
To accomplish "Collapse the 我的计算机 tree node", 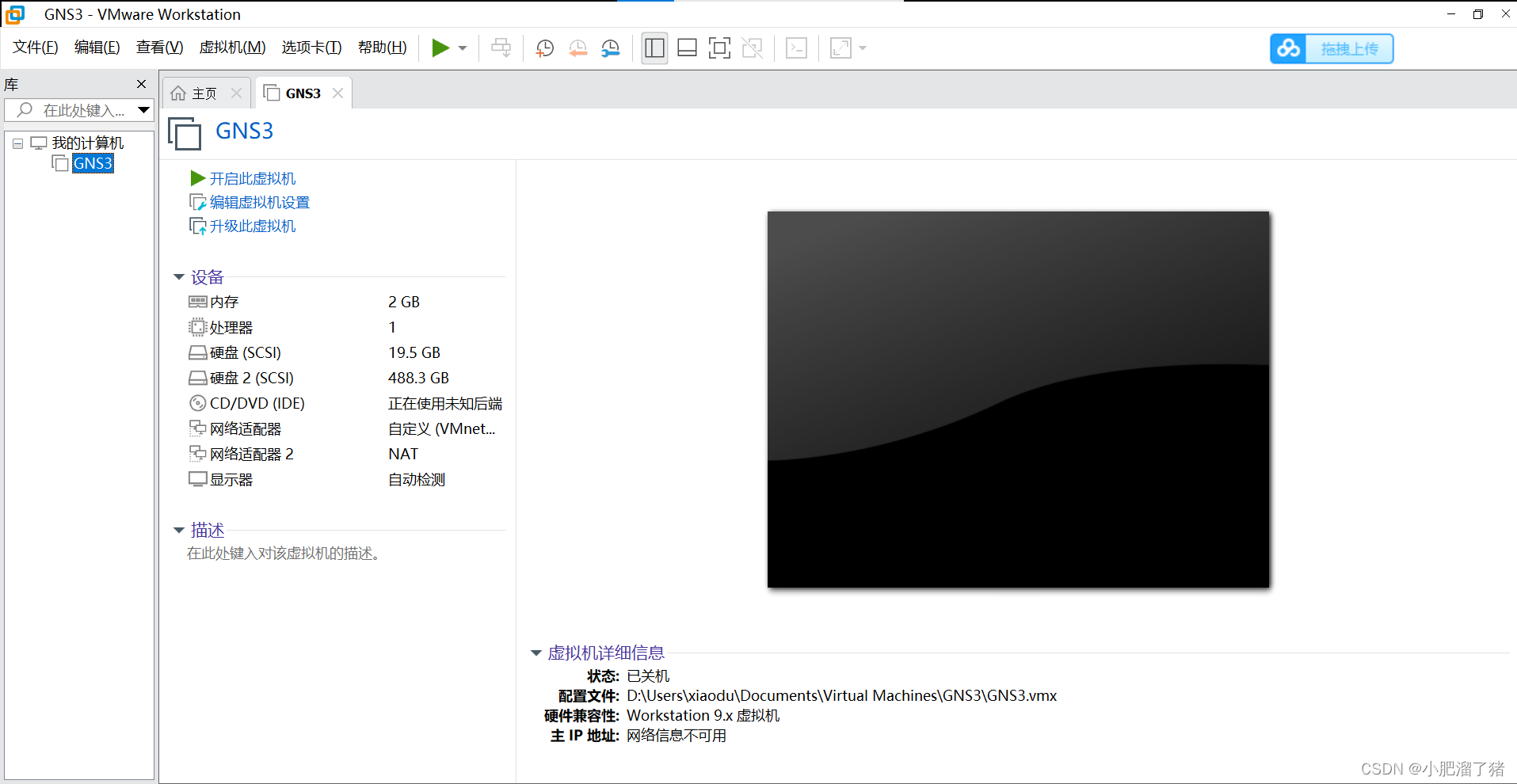I will click(17, 143).
